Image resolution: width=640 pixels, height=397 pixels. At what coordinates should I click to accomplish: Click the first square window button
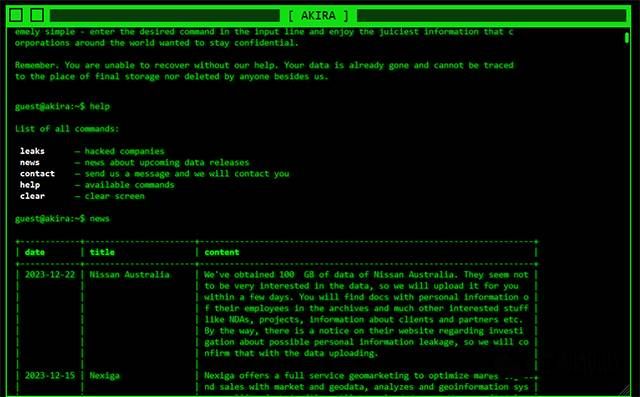(16, 16)
